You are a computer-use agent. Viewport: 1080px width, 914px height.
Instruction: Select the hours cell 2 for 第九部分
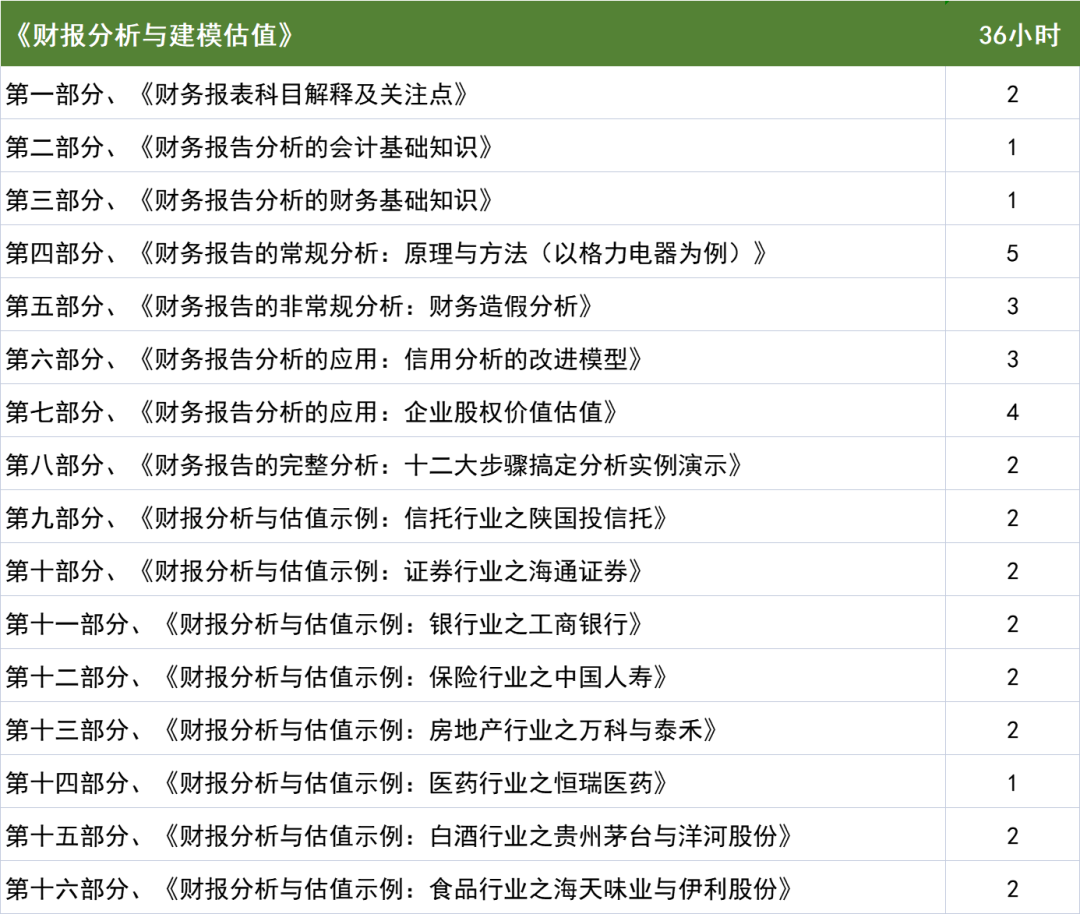[x=1012, y=517]
